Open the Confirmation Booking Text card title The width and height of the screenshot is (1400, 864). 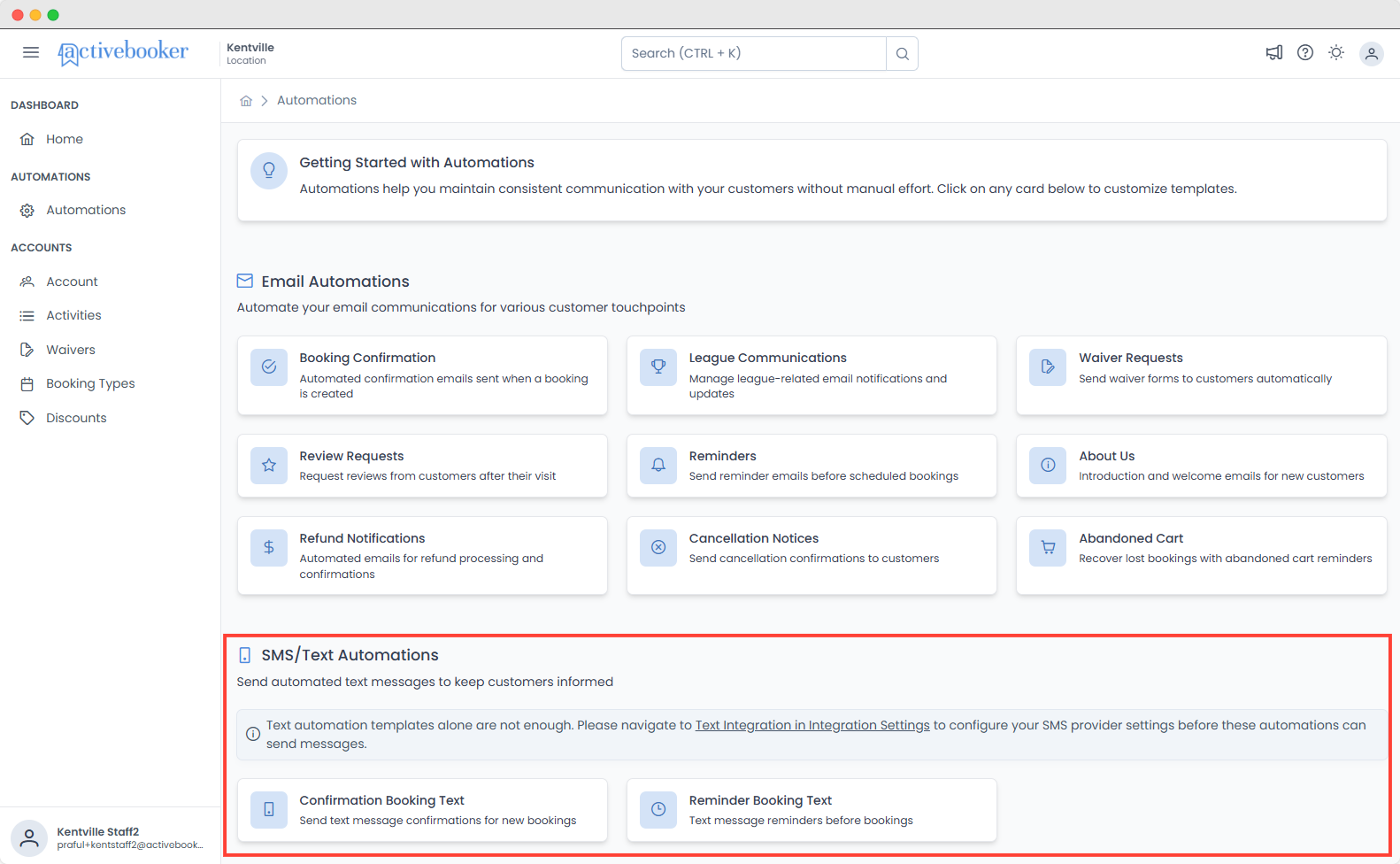(x=381, y=800)
